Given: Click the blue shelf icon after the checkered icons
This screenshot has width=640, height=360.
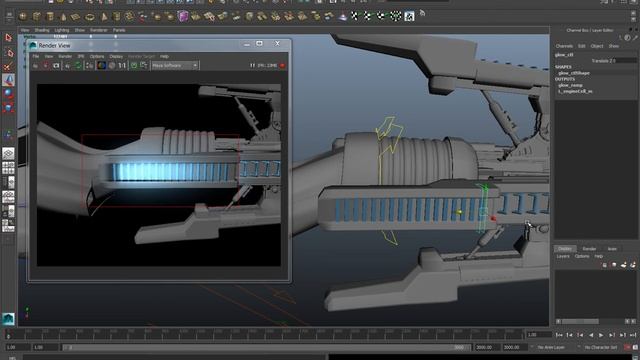Looking at the screenshot, I should 409,16.
